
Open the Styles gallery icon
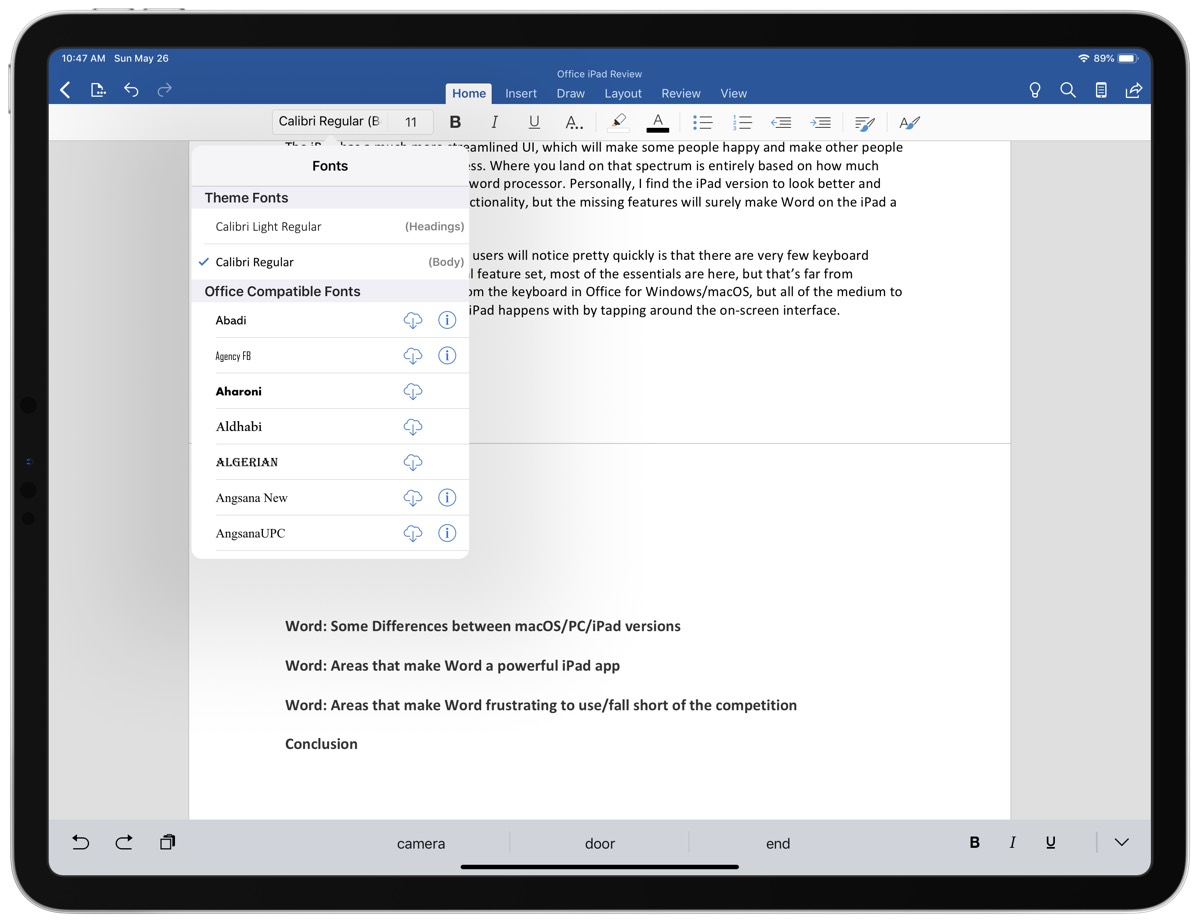[909, 122]
